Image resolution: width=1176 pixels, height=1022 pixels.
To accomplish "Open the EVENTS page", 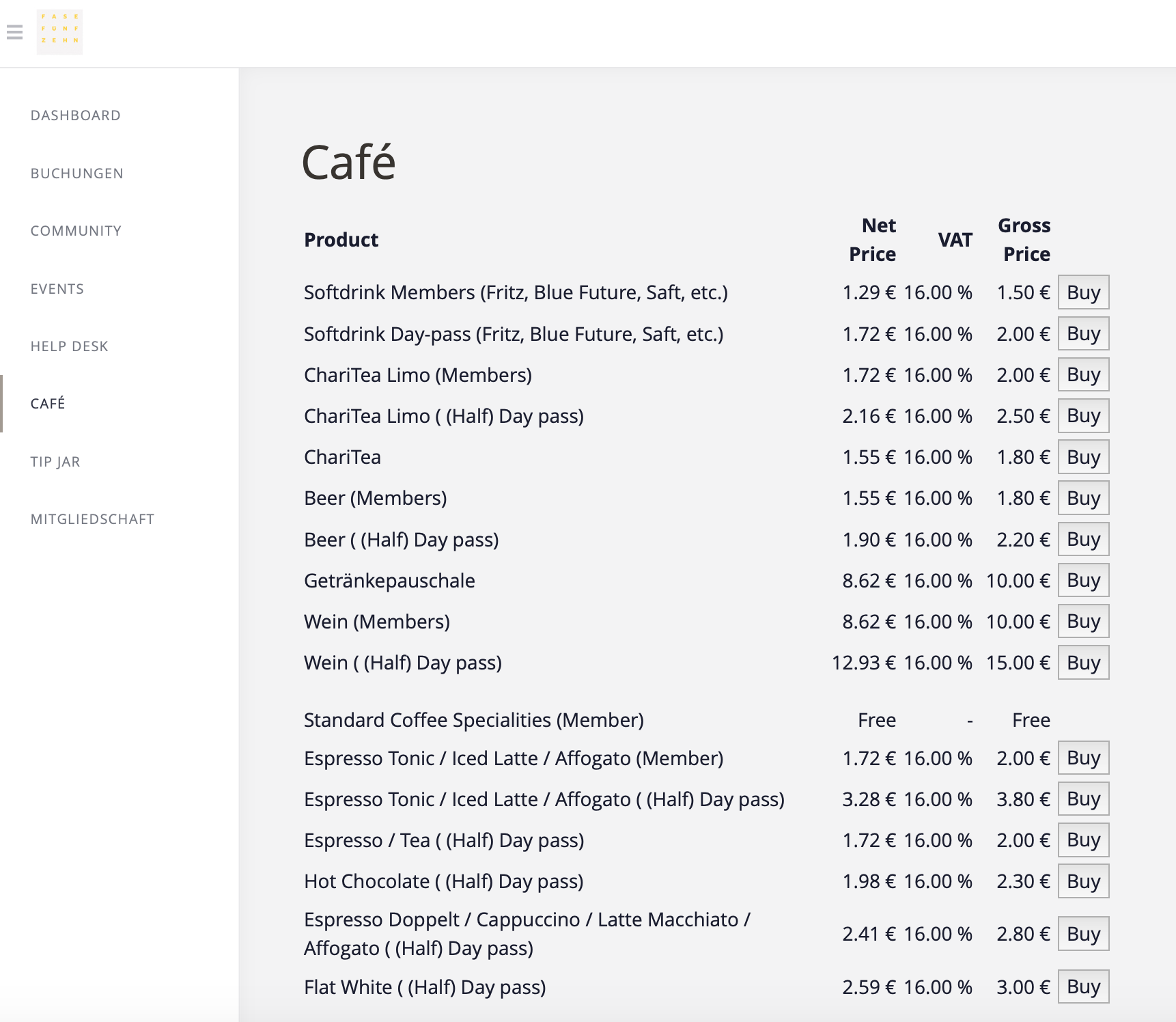I will [57, 288].
